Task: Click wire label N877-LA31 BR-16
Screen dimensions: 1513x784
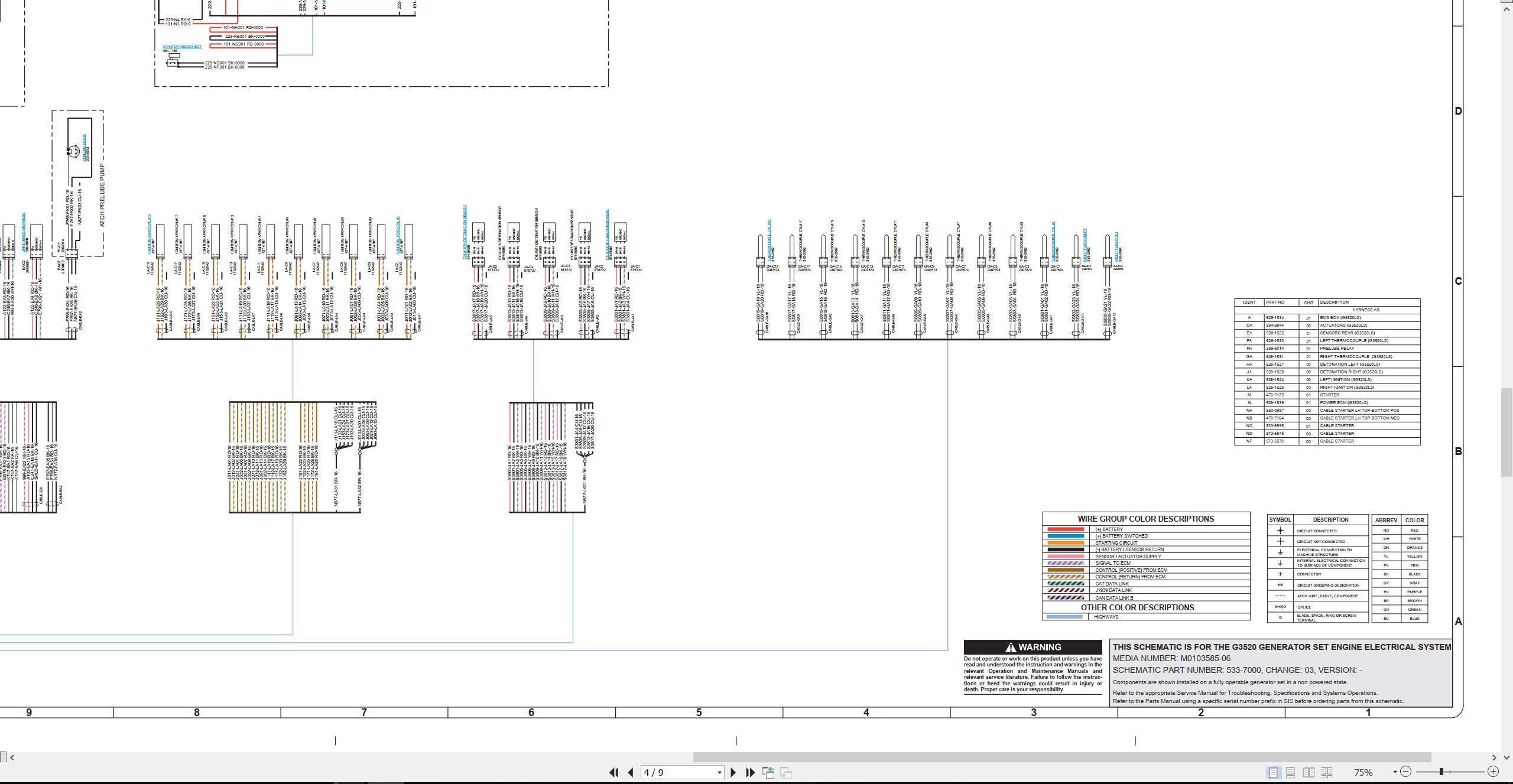Action: click(x=336, y=489)
